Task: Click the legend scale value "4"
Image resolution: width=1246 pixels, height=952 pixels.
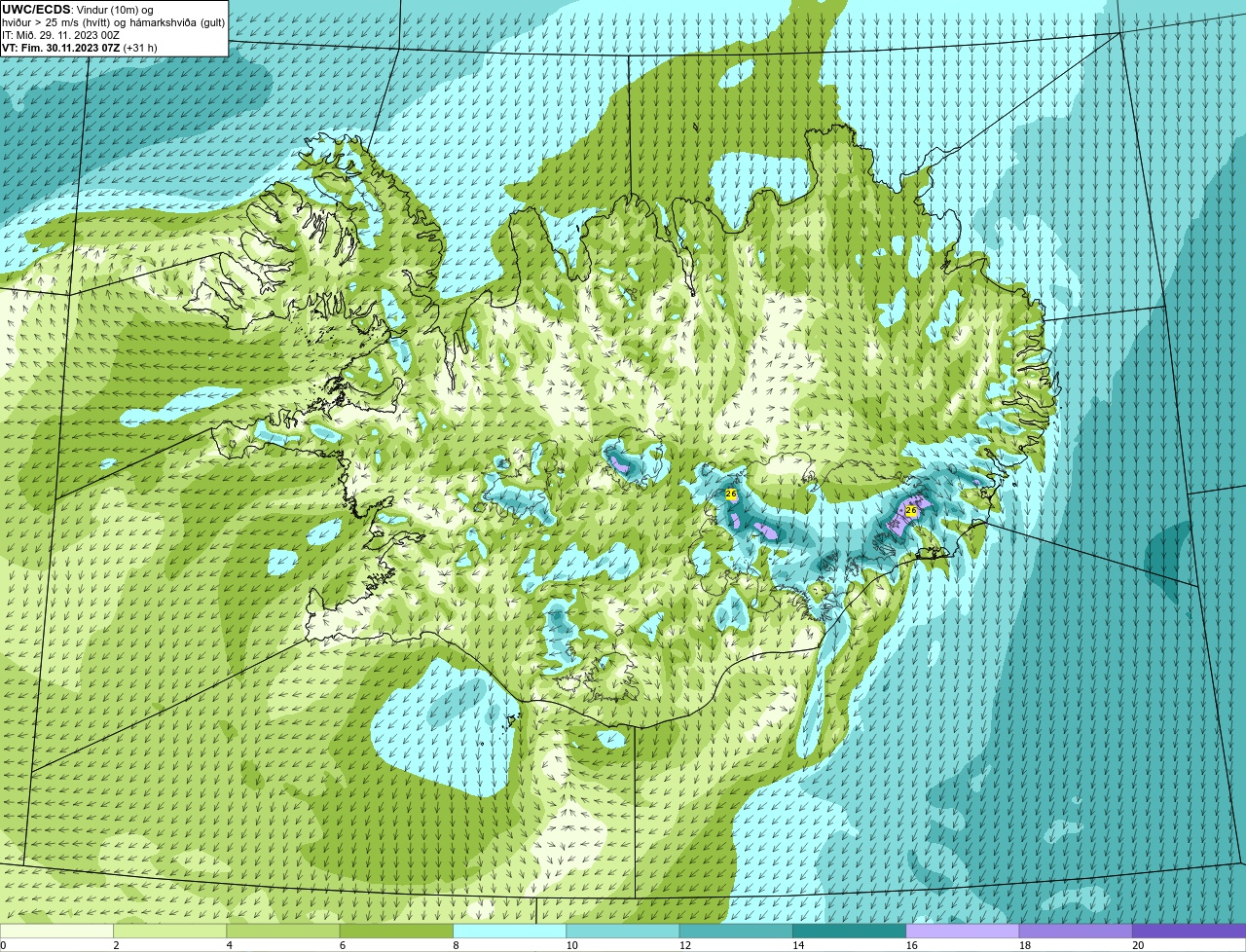Action: pos(230,945)
